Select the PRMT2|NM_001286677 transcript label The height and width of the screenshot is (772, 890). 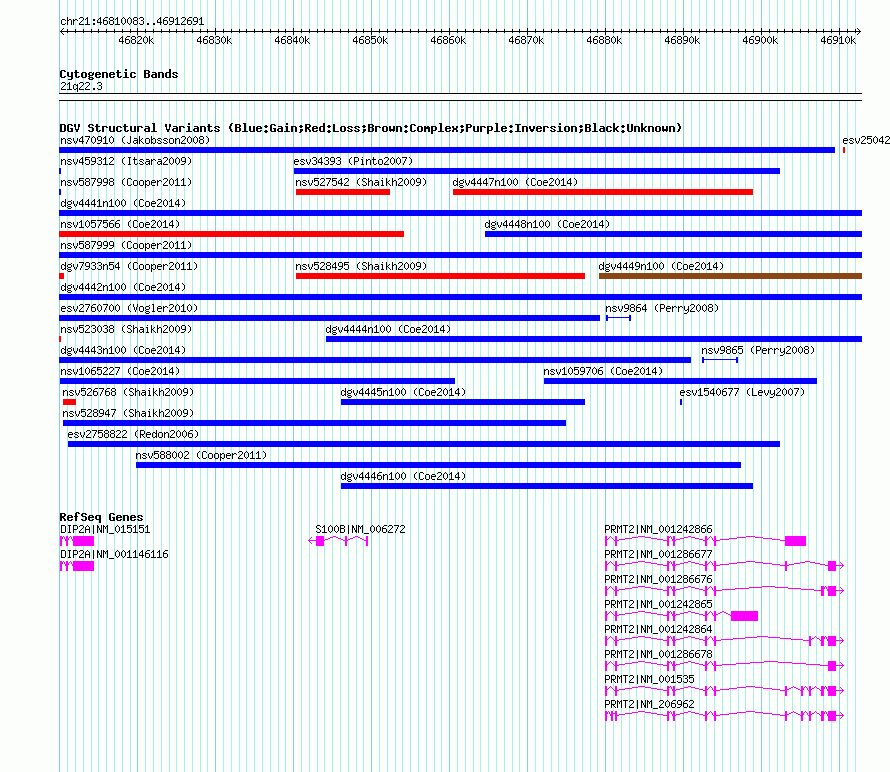pyautogui.click(x=658, y=554)
